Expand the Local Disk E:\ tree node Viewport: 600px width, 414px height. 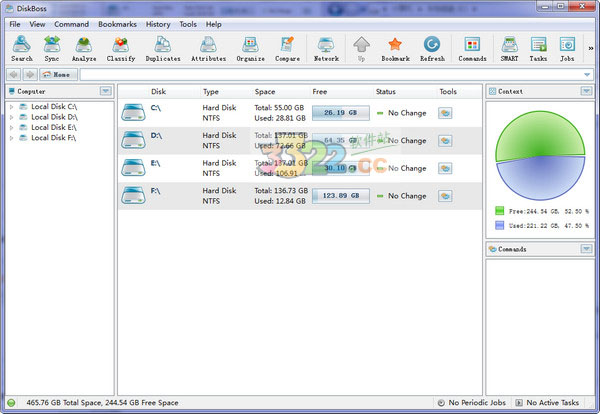coord(11,128)
